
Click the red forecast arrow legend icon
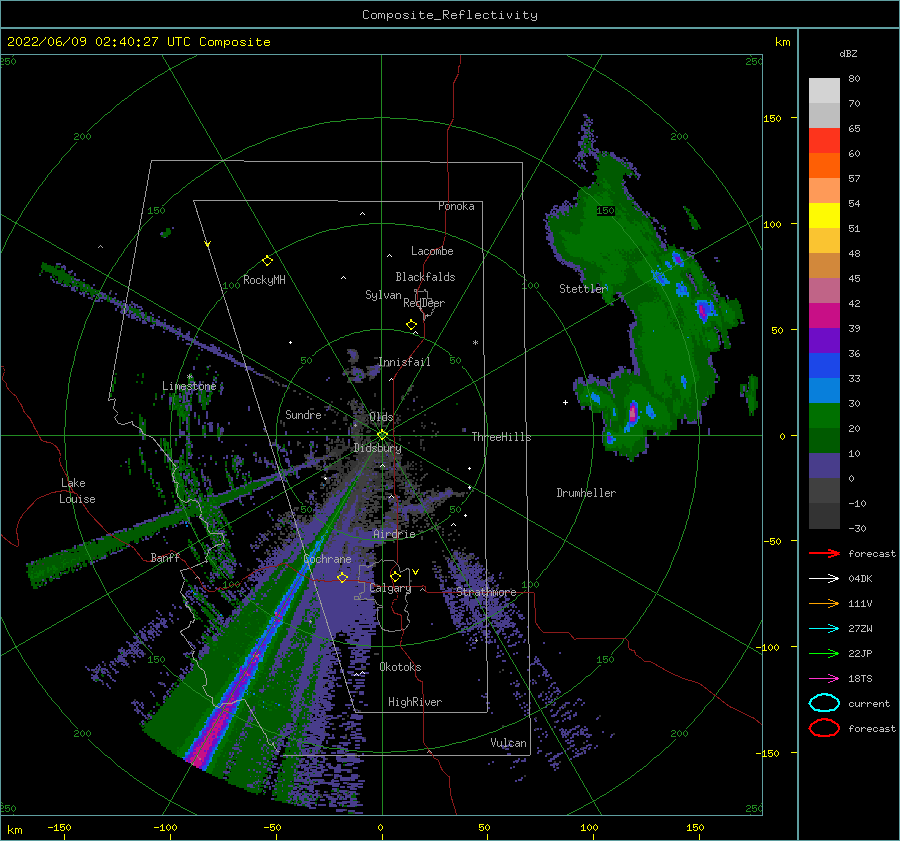tap(824, 553)
